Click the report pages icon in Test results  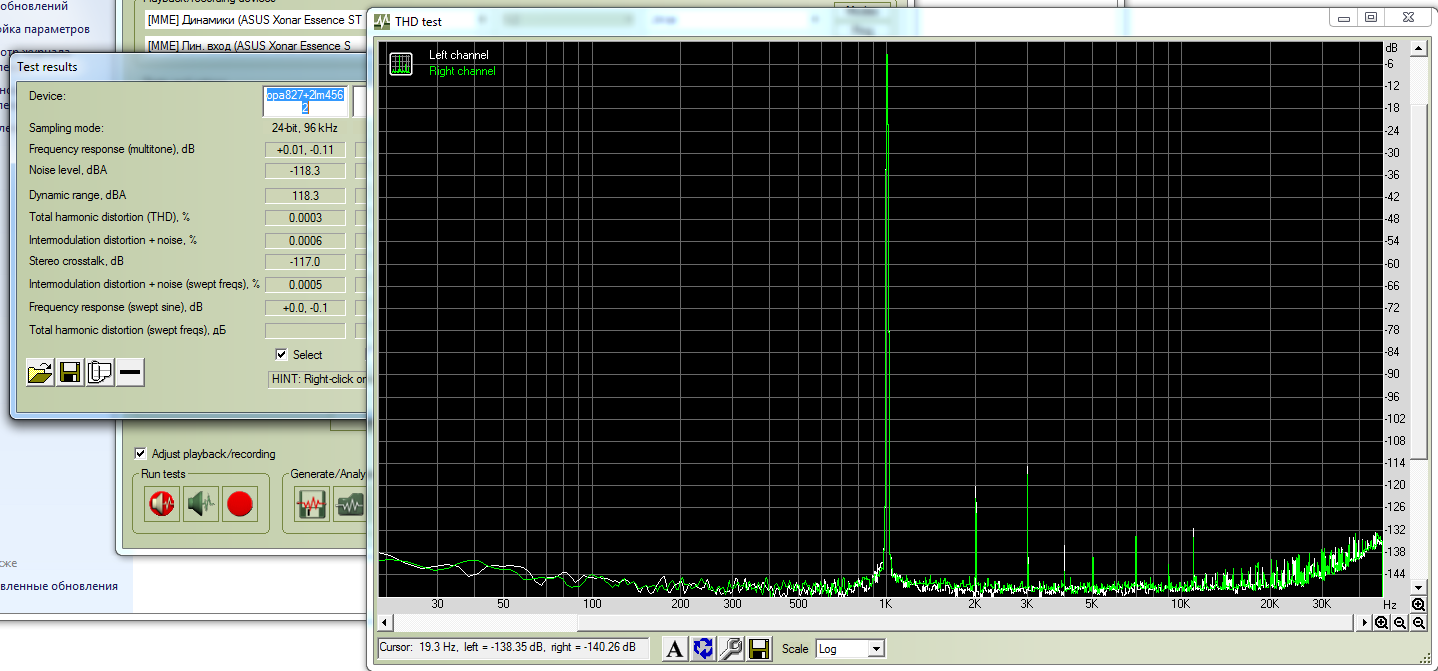tap(100, 373)
